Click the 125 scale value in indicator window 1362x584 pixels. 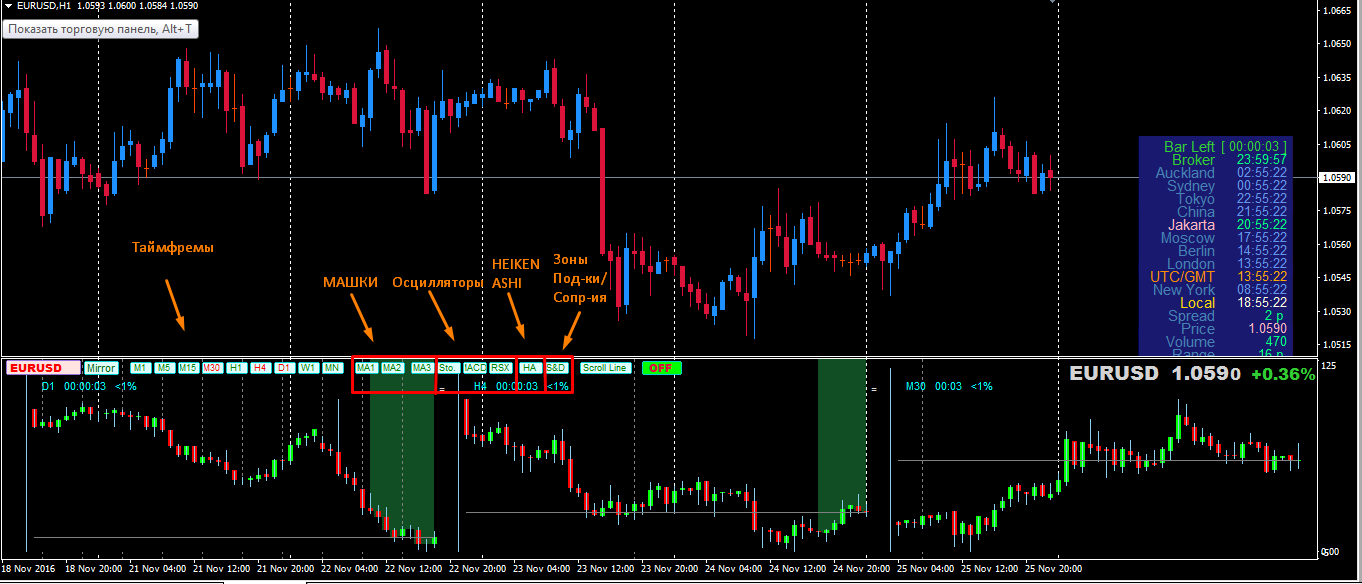[x=1329, y=367]
